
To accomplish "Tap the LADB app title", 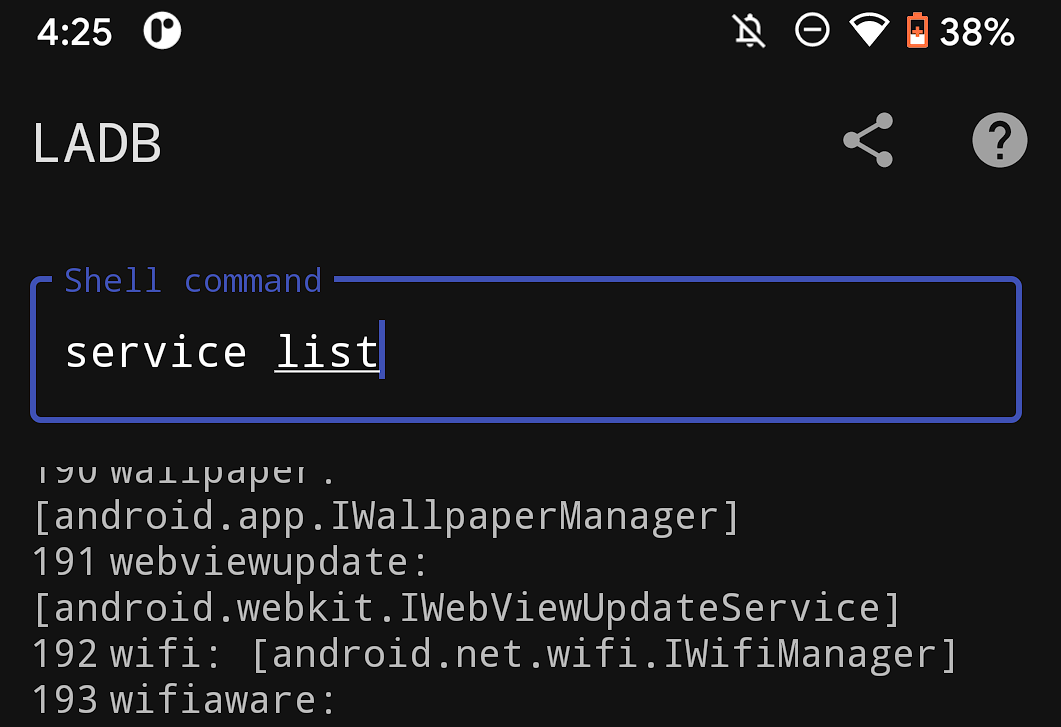I will pyautogui.click(x=97, y=144).
